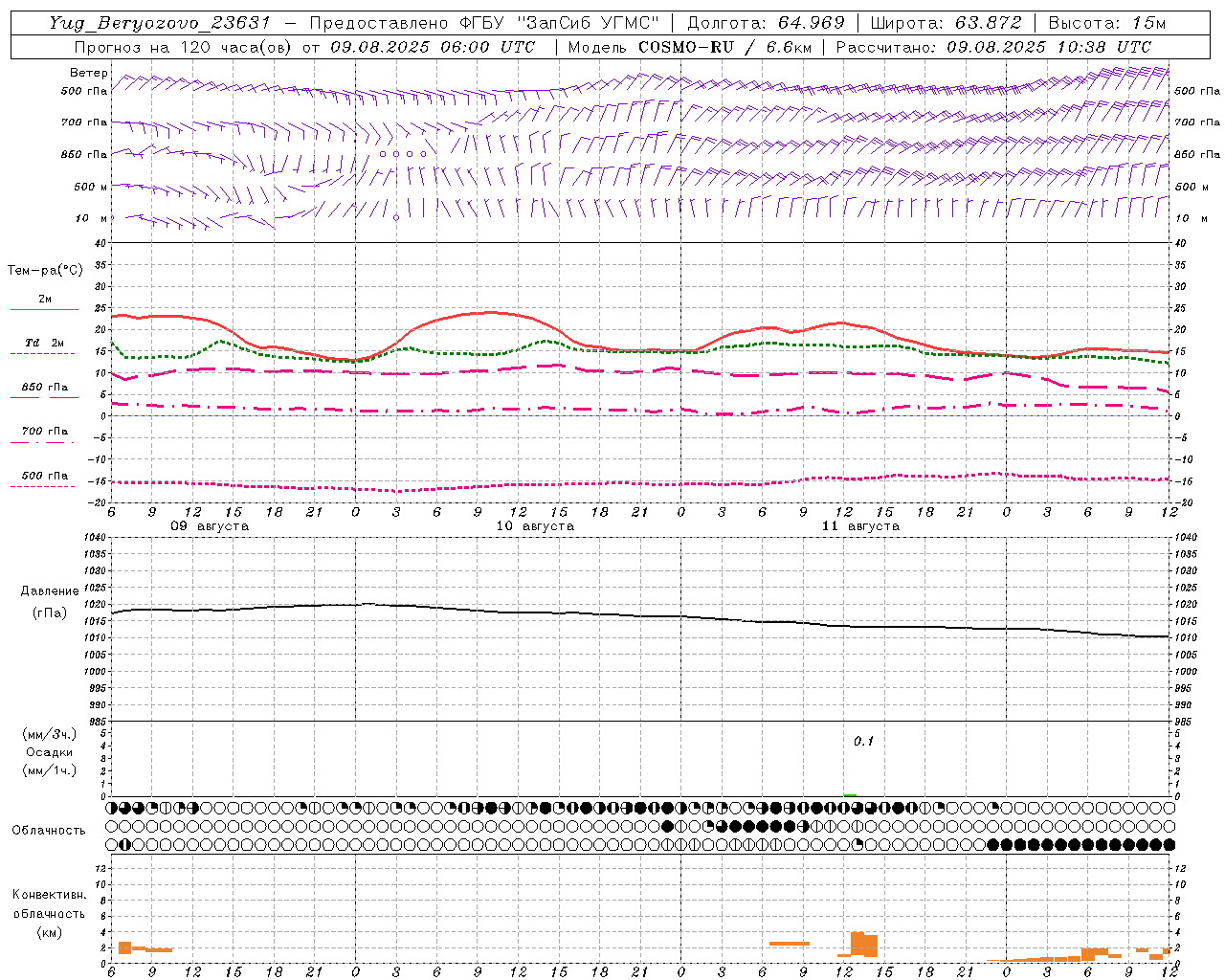
Task: Click the 'Высота: 15м' header value
Action: click(x=1107, y=23)
